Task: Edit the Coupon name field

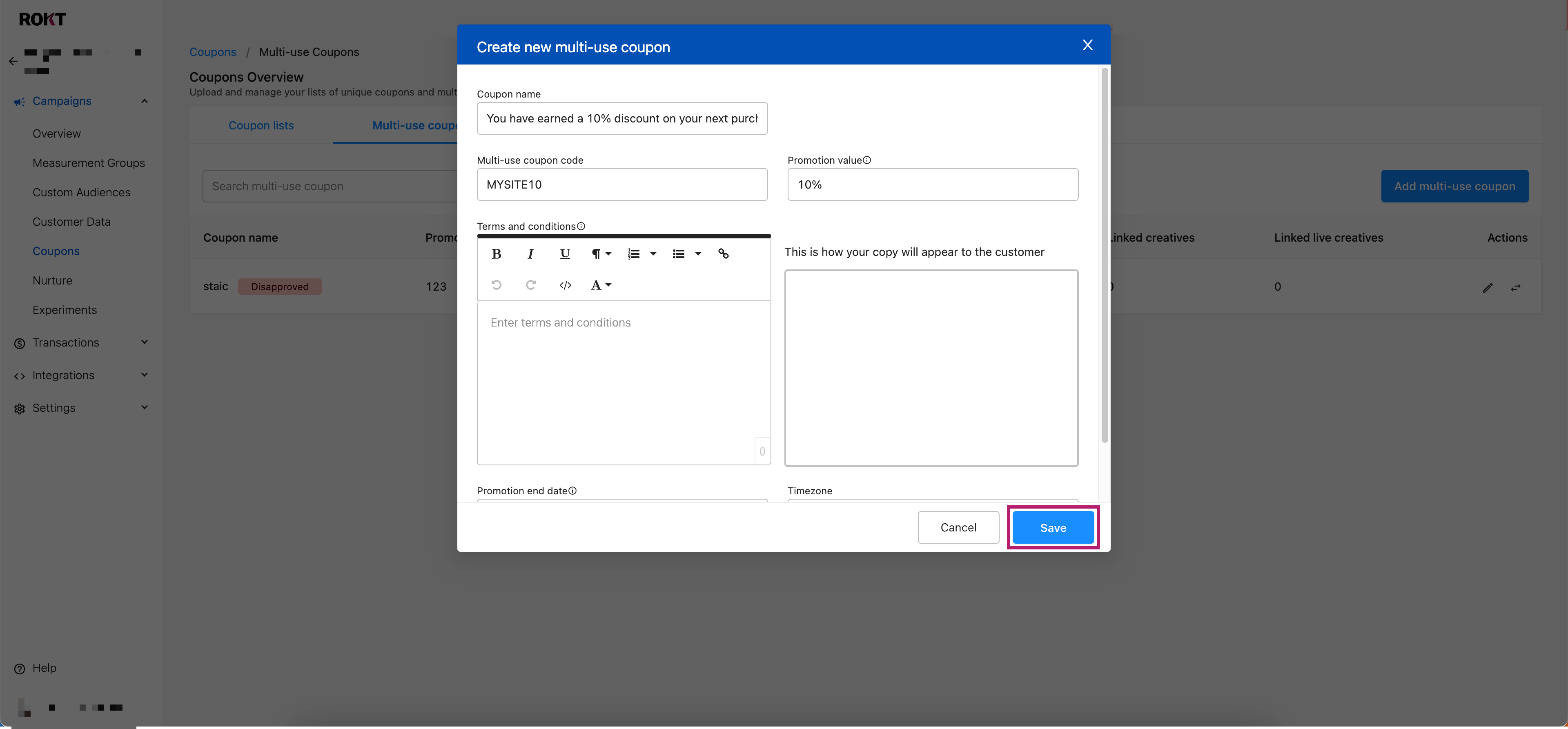Action: click(622, 118)
